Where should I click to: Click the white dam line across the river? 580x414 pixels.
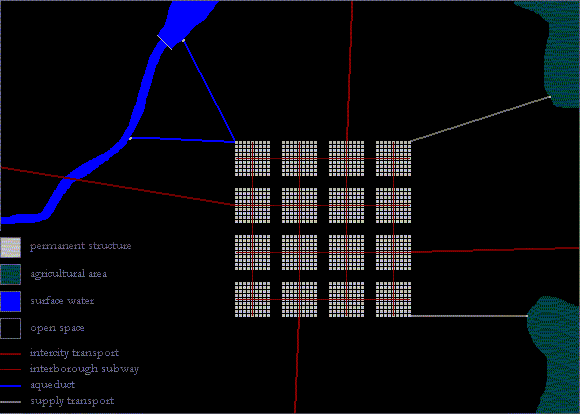click(165, 42)
